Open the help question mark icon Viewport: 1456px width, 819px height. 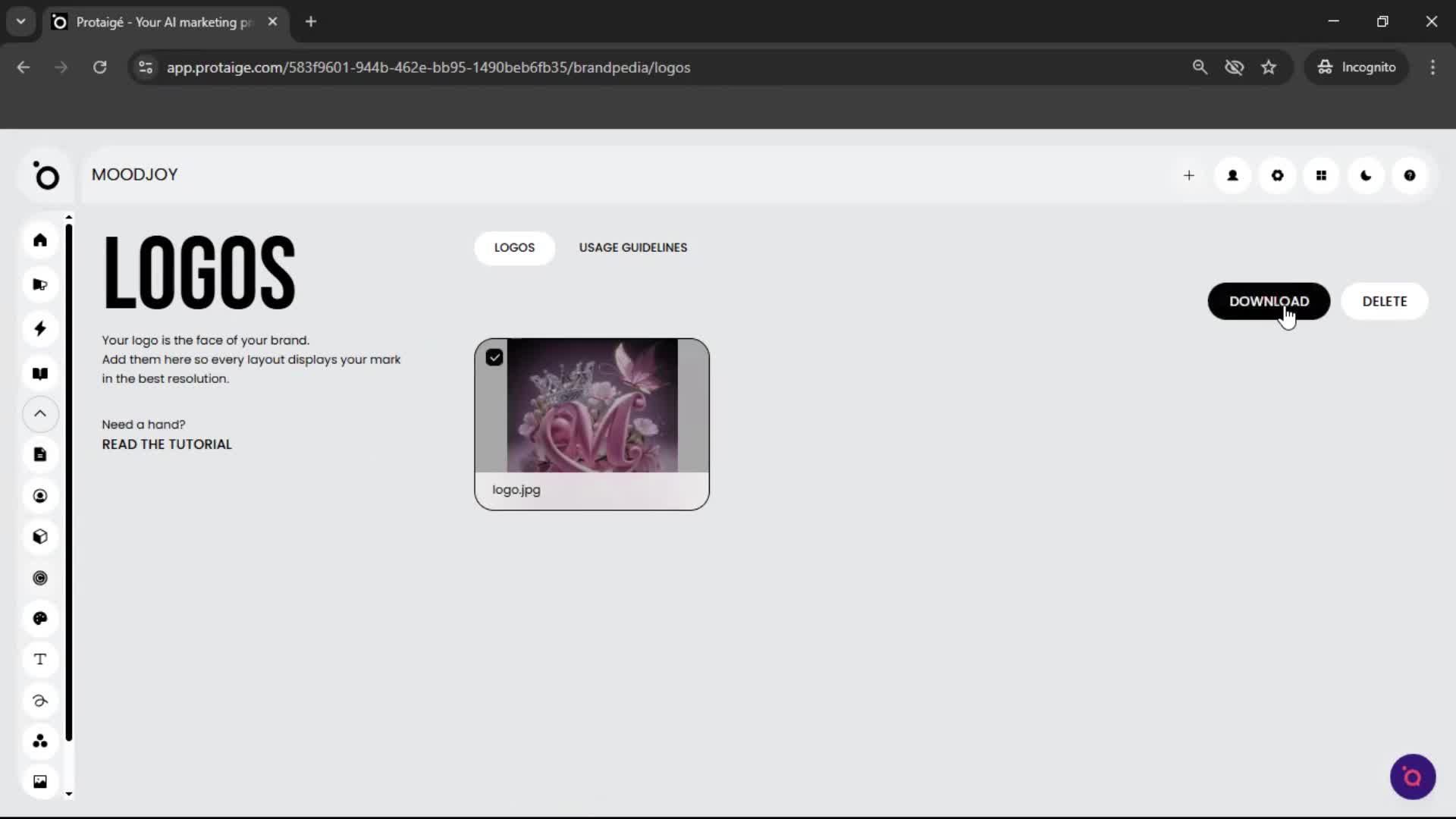(1410, 175)
